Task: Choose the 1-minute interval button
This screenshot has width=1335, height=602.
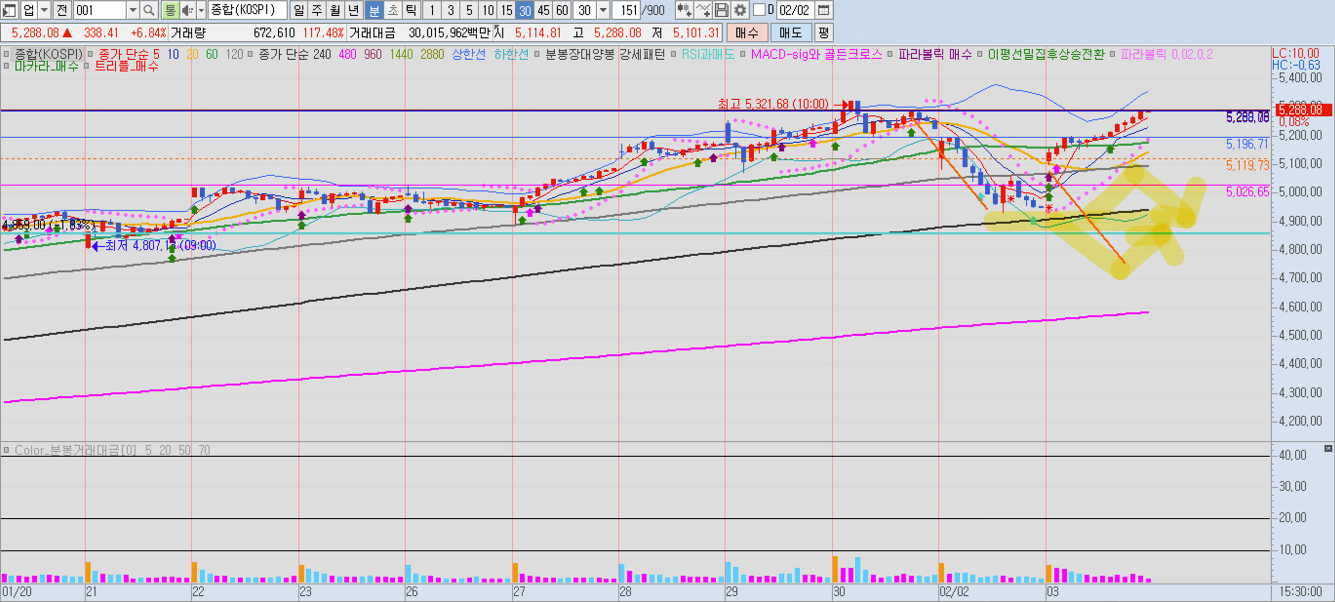Action: 432,10
